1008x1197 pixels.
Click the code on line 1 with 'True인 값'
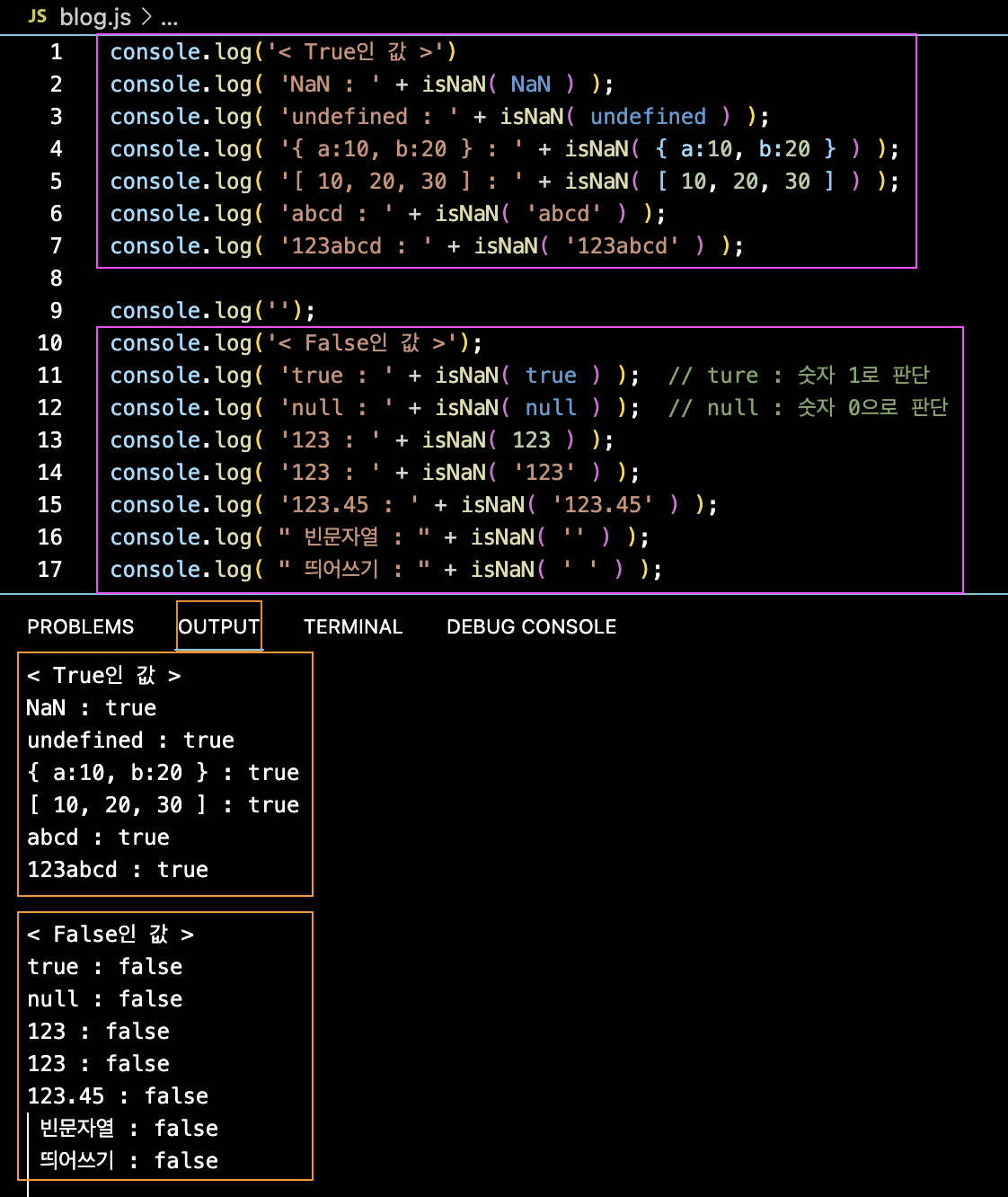283,52
